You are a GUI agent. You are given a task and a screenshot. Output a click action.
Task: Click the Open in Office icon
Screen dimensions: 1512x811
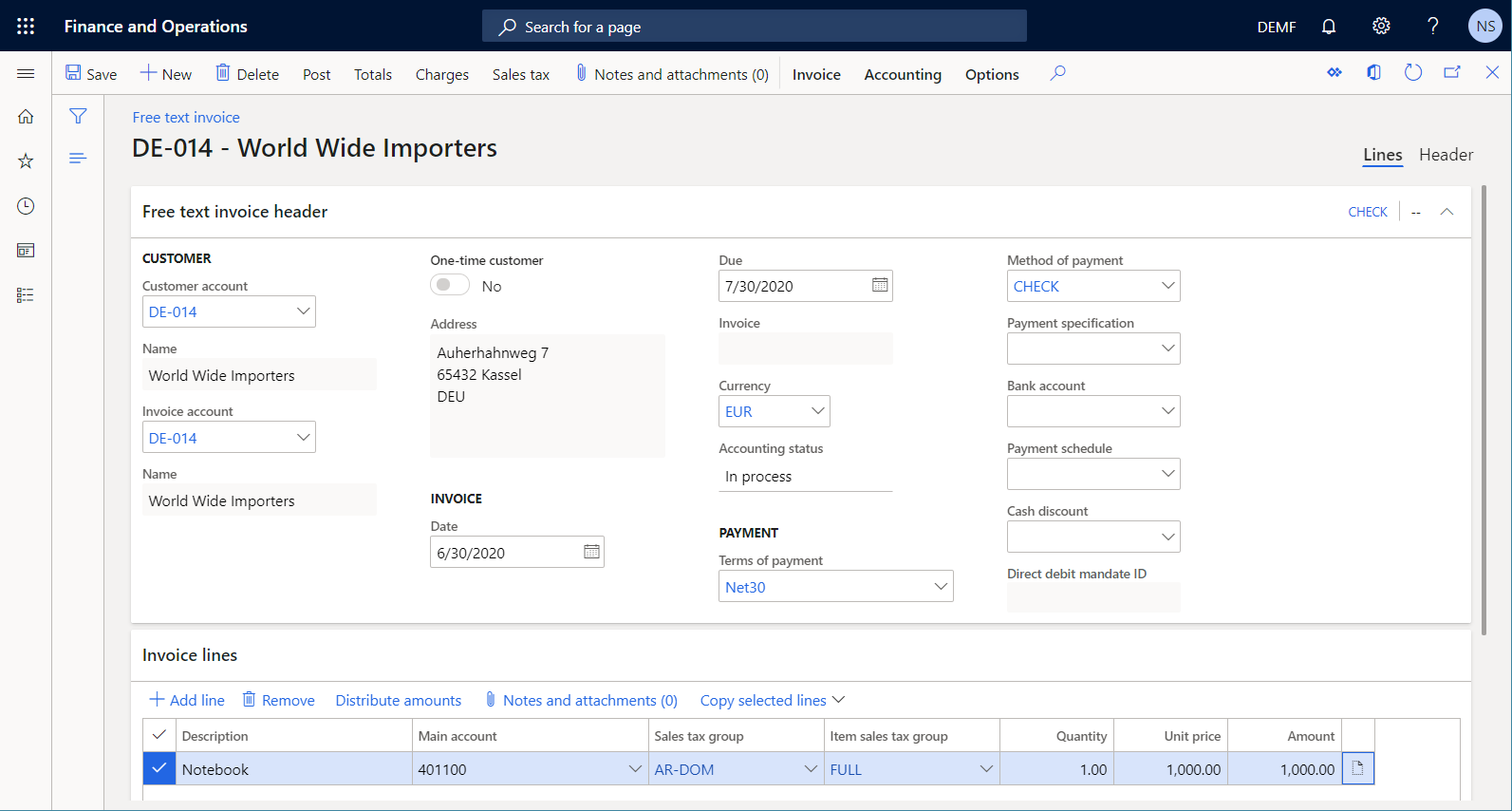coord(1373,73)
